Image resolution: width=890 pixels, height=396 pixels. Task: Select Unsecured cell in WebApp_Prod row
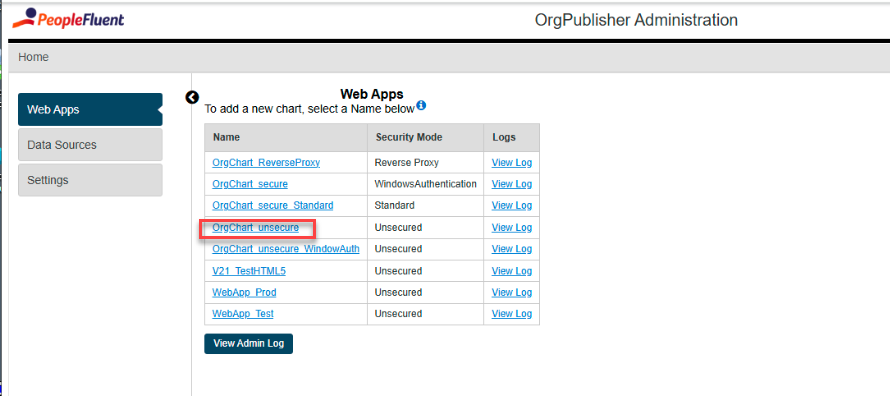[x=426, y=293]
